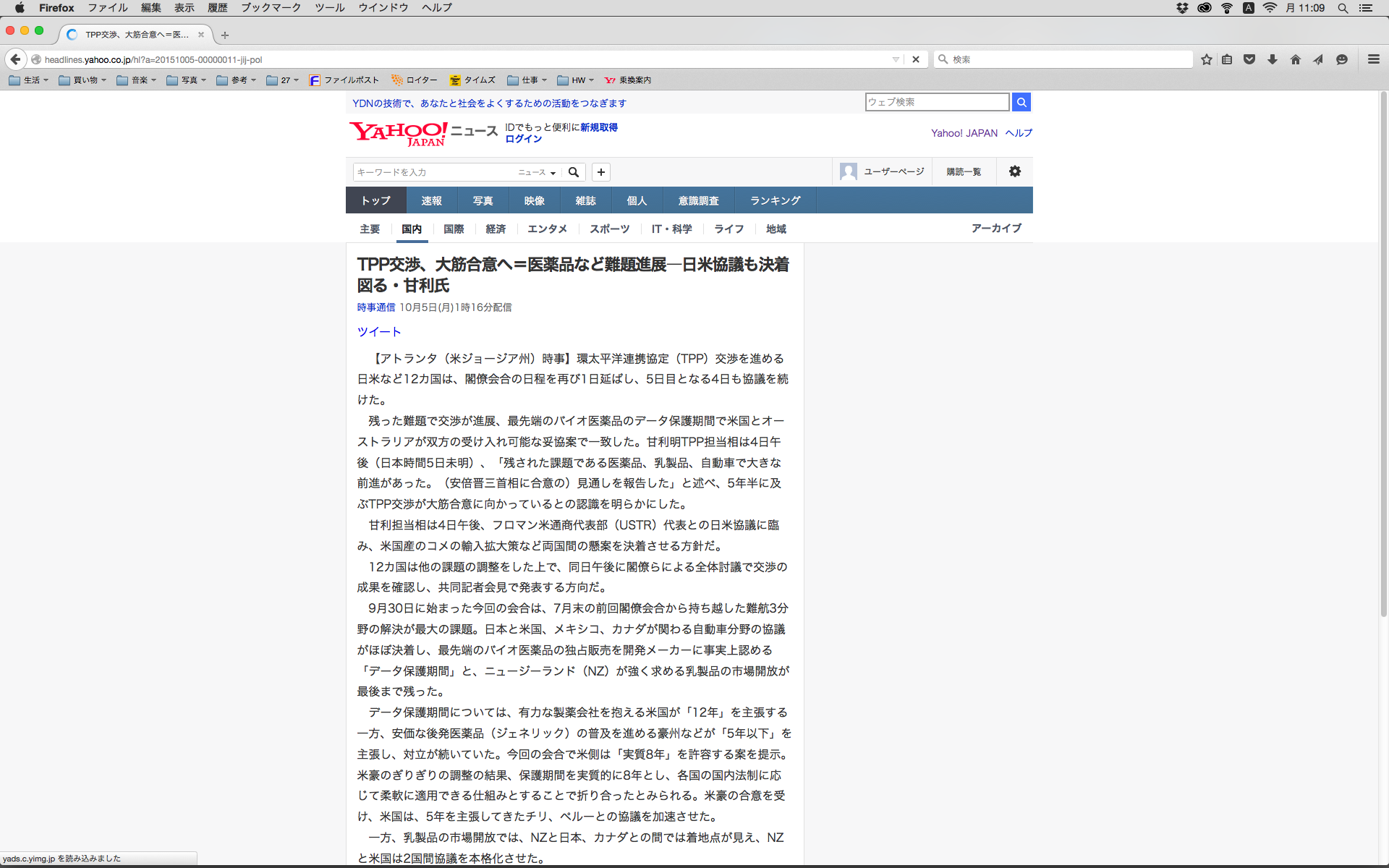Click the ツイート link

378,331
